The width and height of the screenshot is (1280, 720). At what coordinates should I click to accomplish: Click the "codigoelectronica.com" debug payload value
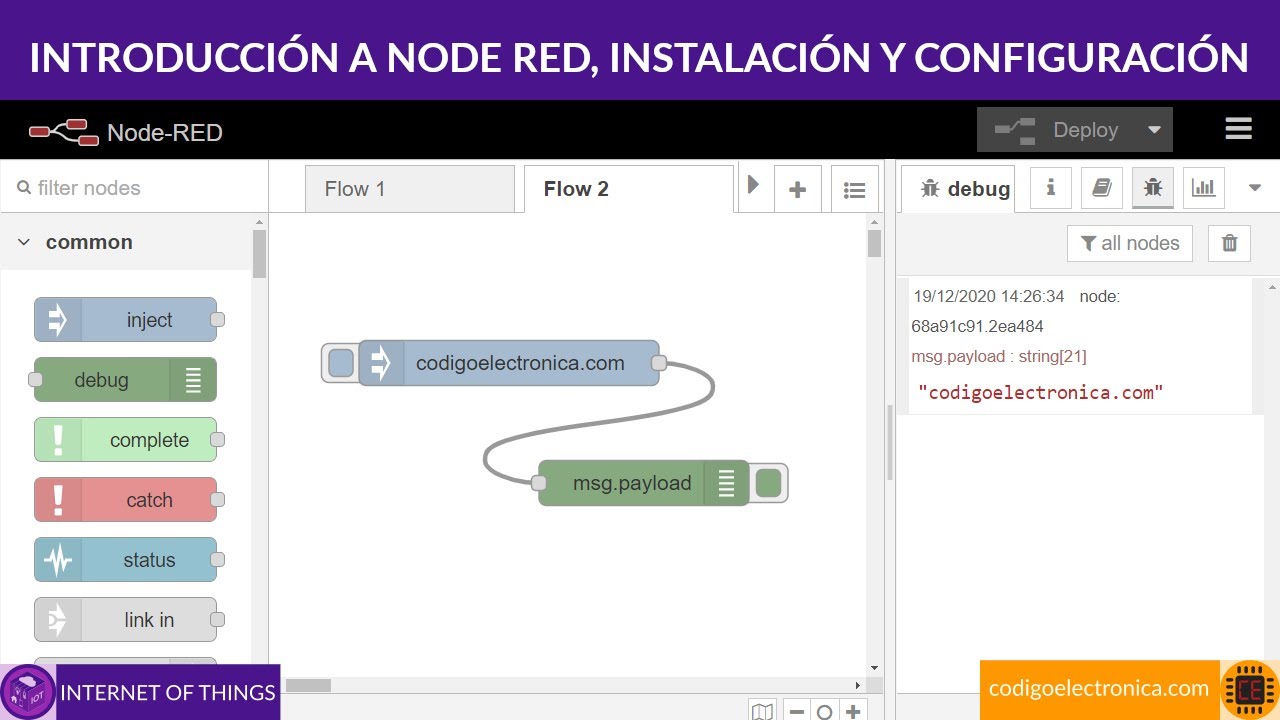1041,392
